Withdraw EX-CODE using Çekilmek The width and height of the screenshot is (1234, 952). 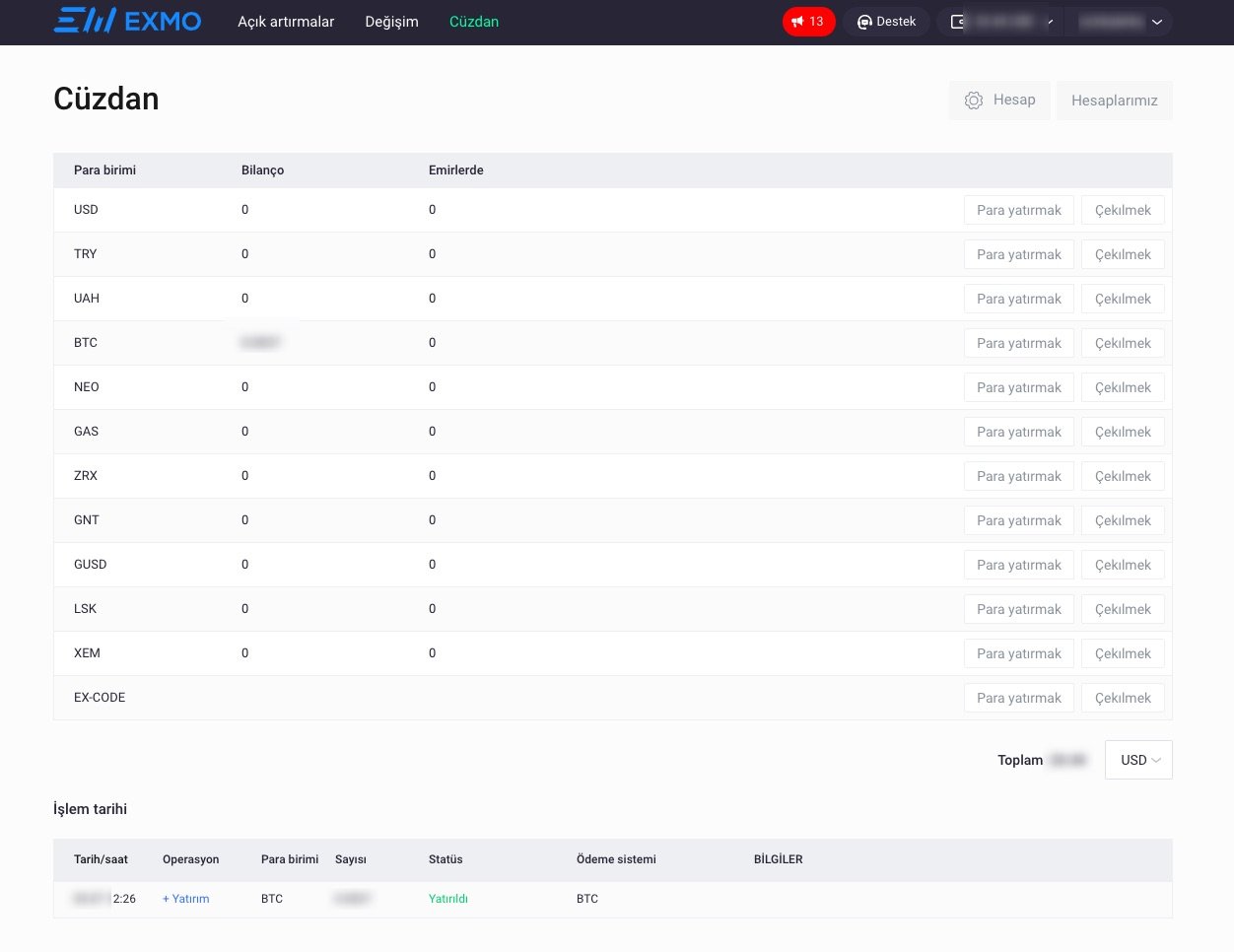(x=1123, y=698)
